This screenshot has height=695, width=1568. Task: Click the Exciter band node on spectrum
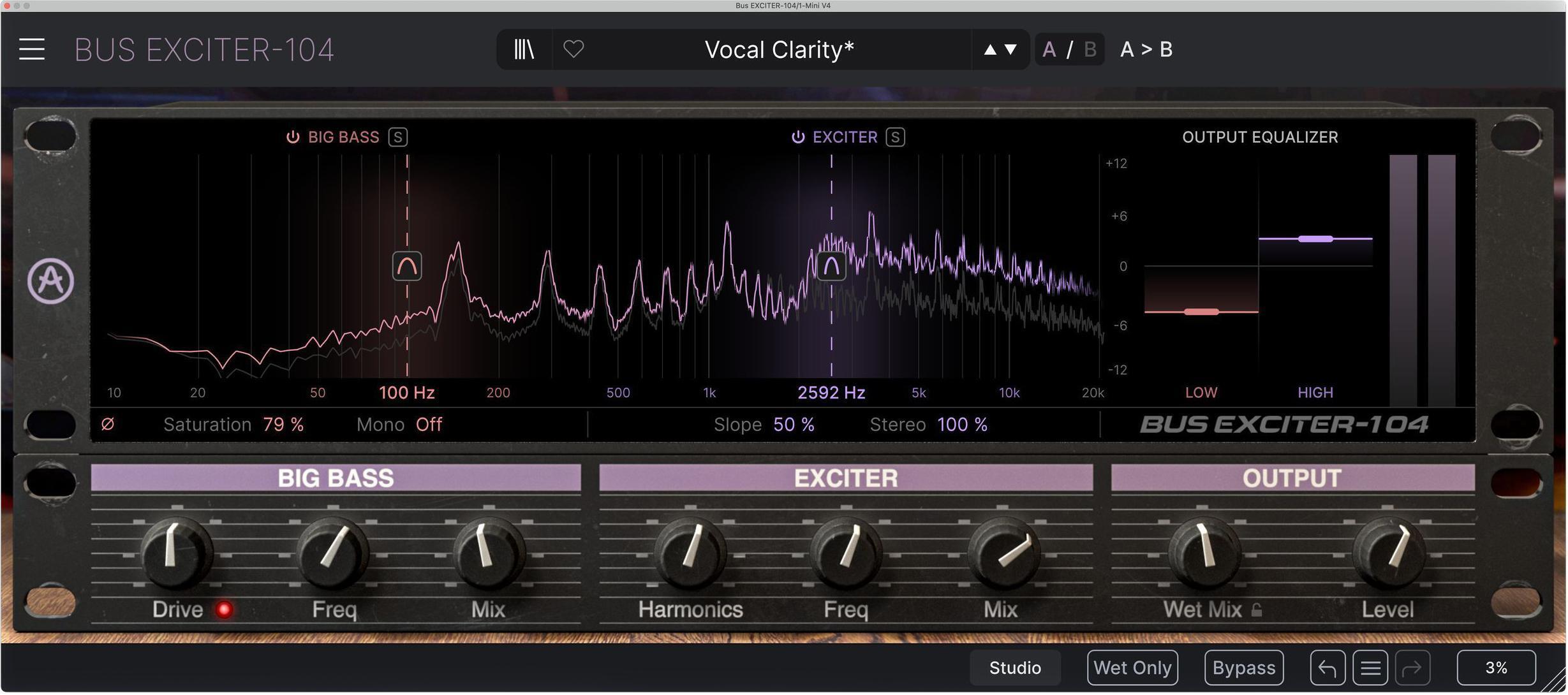pos(831,266)
